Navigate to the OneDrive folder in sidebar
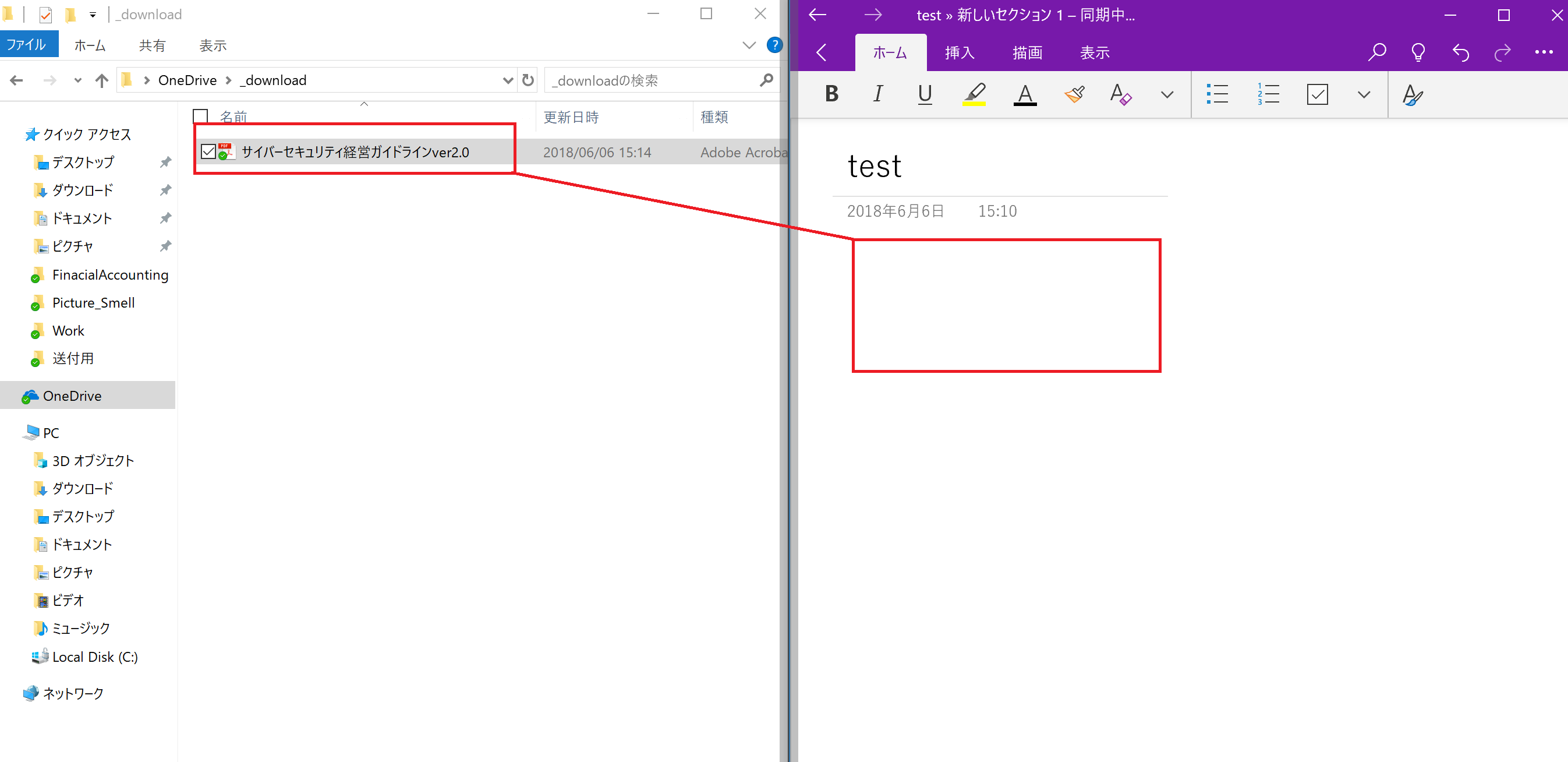Screen dimensions: 1568x762 (x=72, y=396)
